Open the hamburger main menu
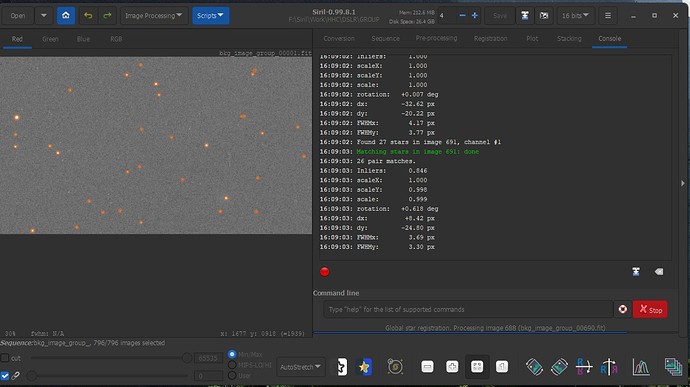690x387 pixels. (608, 15)
